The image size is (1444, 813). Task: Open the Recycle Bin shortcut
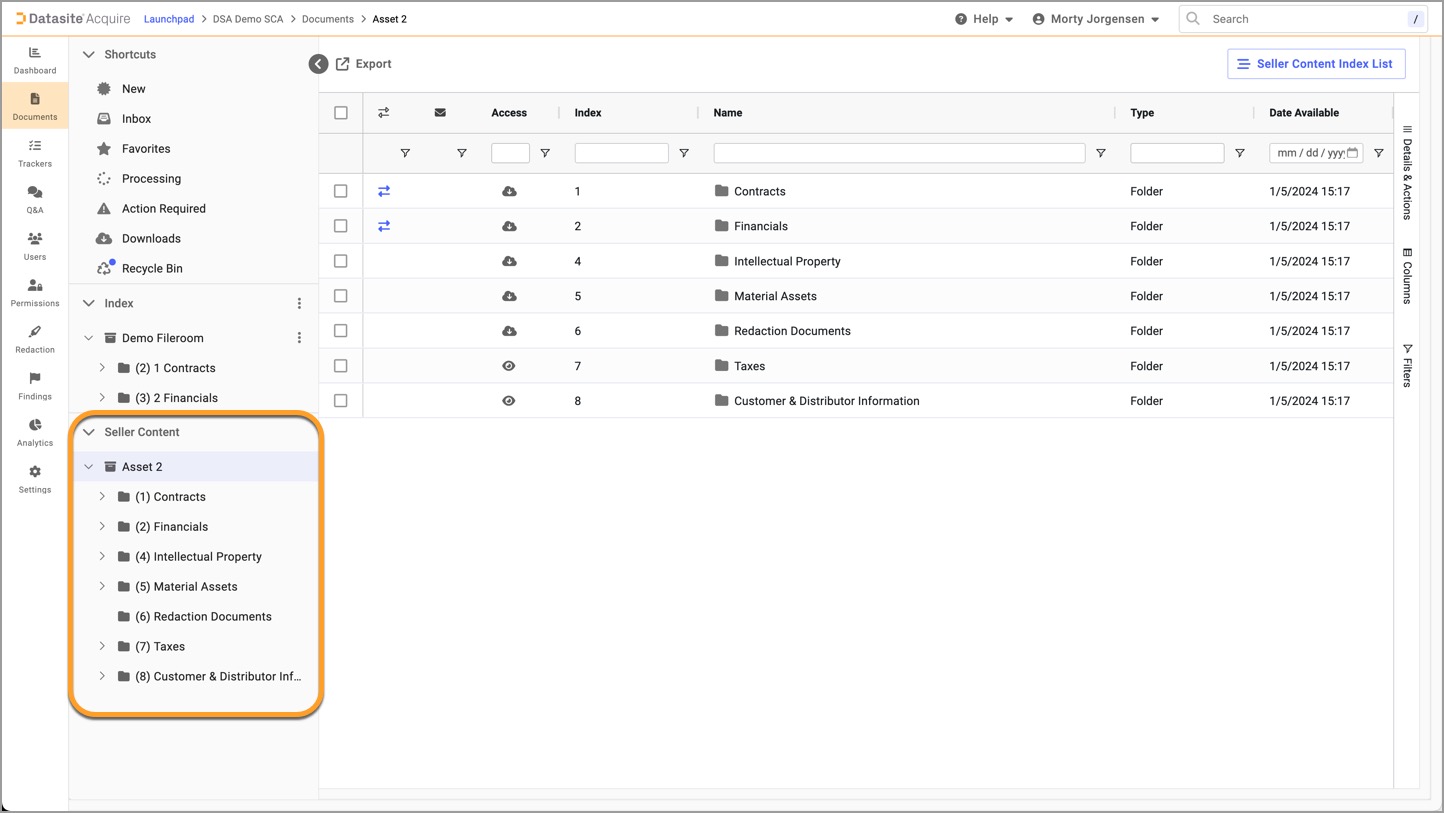151,268
